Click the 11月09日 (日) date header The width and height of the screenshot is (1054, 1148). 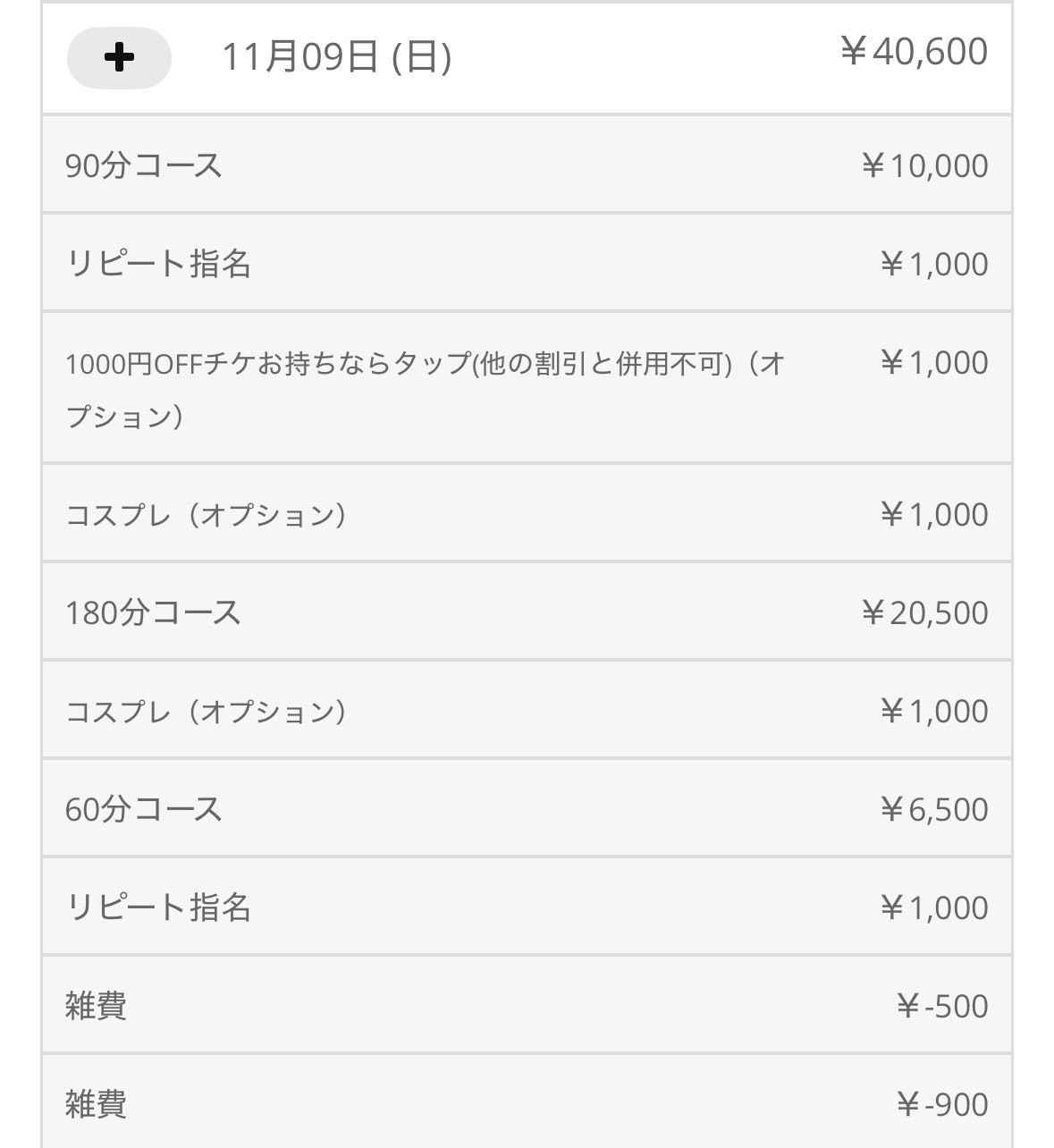pos(336,58)
